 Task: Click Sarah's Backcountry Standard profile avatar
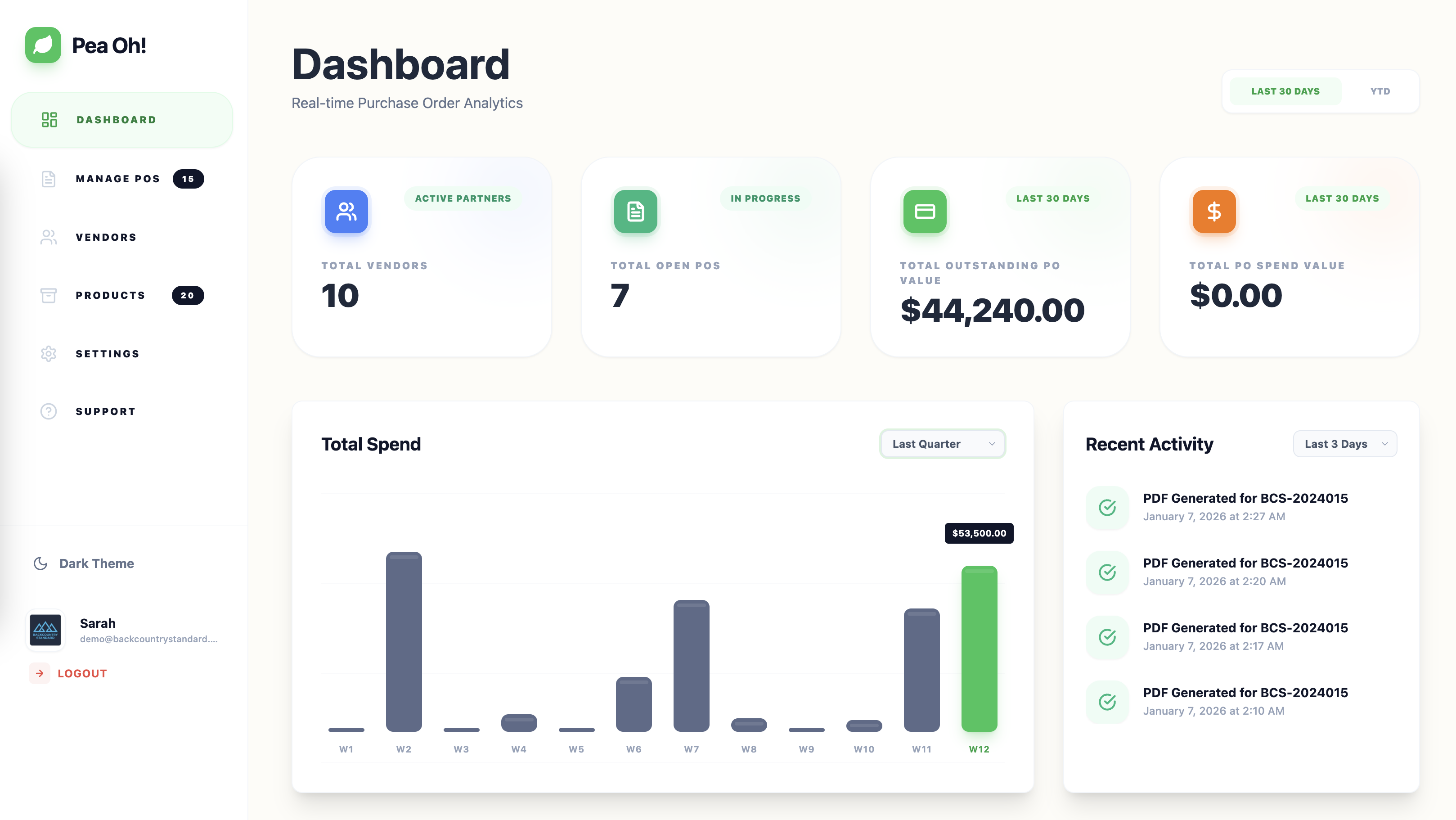45,630
